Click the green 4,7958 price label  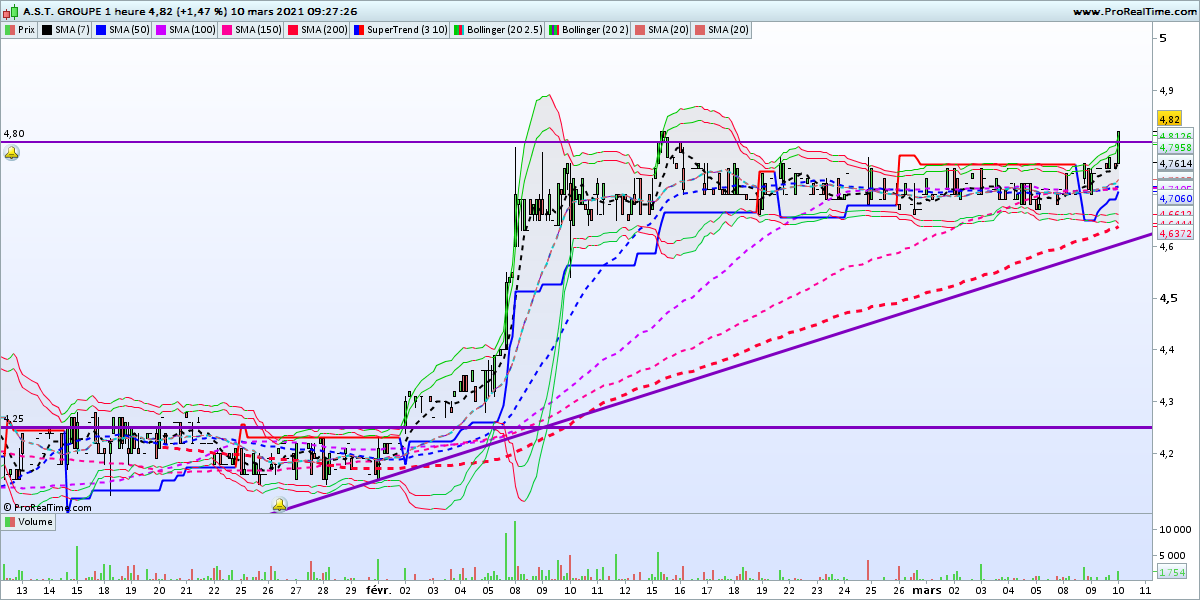pos(1173,147)
